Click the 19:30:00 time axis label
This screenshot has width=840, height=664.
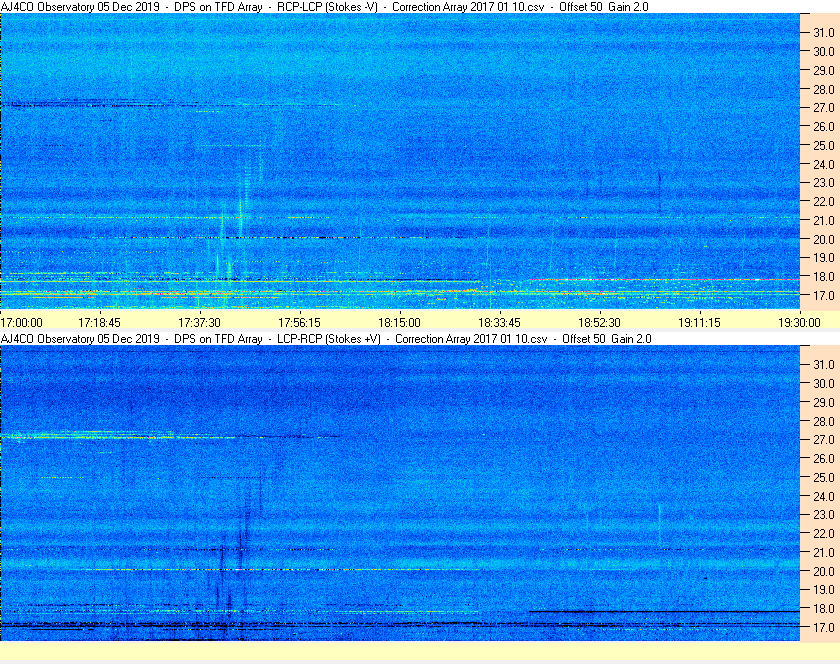799,323
